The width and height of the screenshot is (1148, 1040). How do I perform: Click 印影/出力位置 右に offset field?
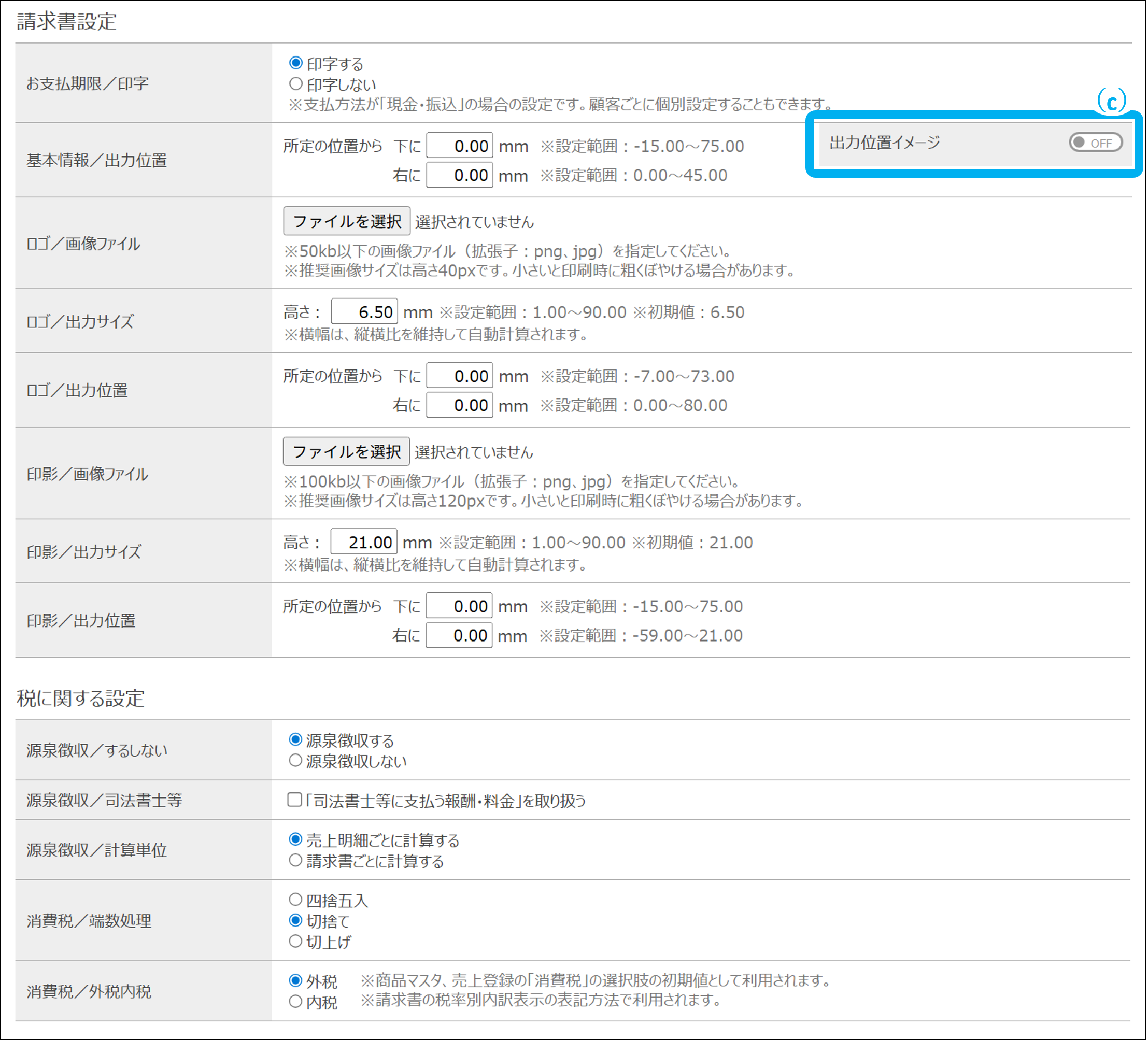pos(459,635)
